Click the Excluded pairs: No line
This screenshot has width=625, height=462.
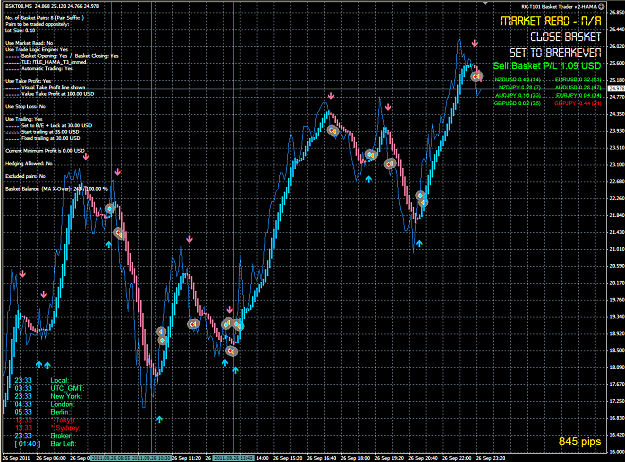coord(25,176)
